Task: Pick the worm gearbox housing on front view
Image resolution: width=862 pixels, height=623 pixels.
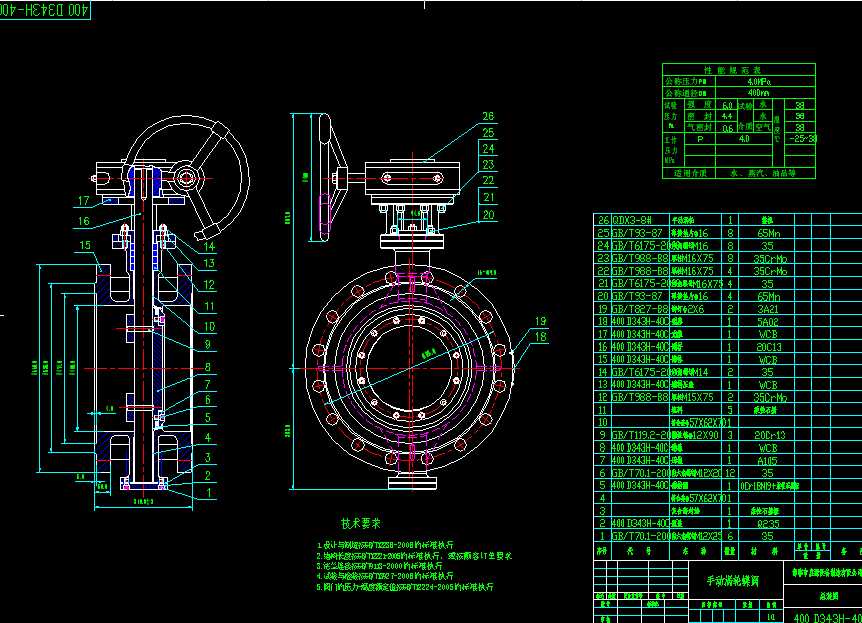Action: pyautogui.click(x=412, y=178)
